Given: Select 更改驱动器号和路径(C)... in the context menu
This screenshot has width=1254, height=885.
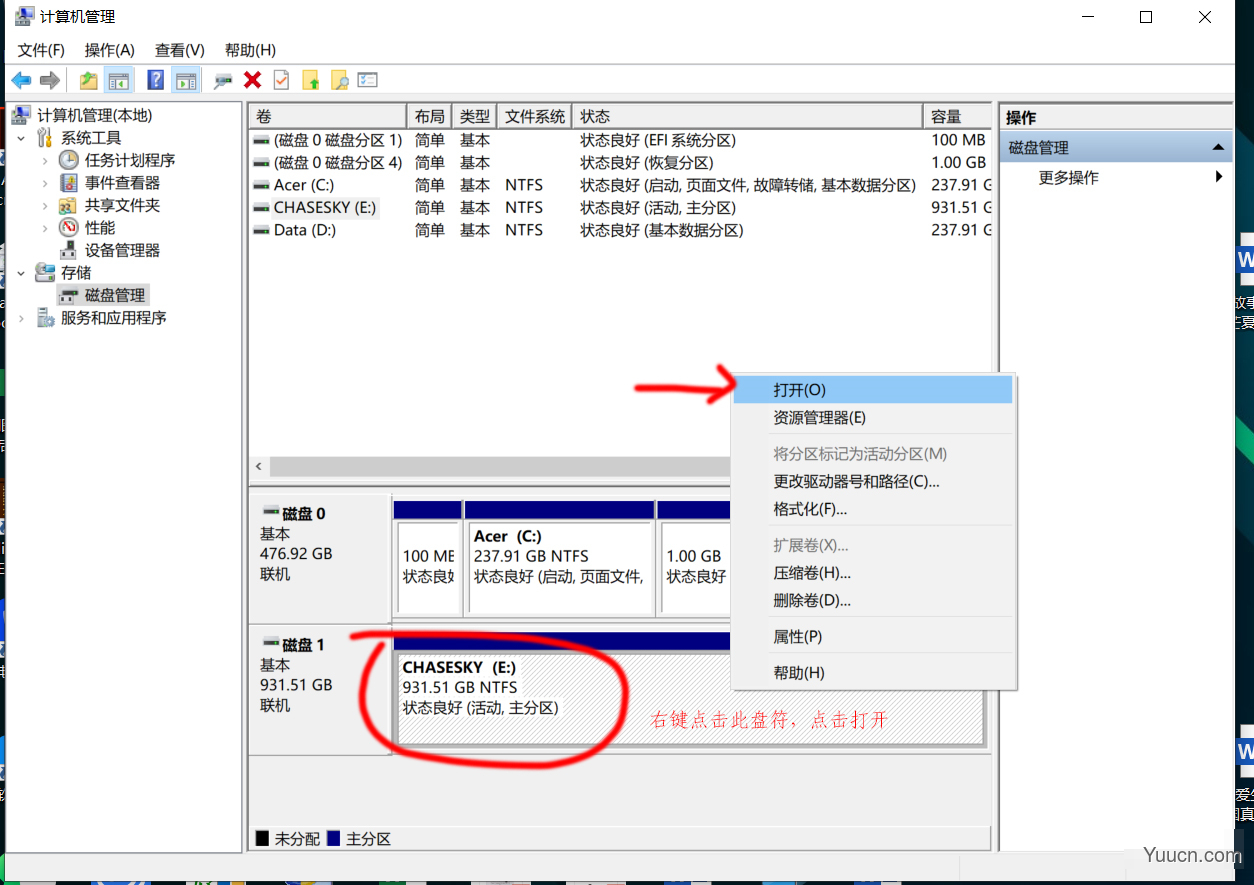Looking at the screenshot, I should [x=873, y=481].
